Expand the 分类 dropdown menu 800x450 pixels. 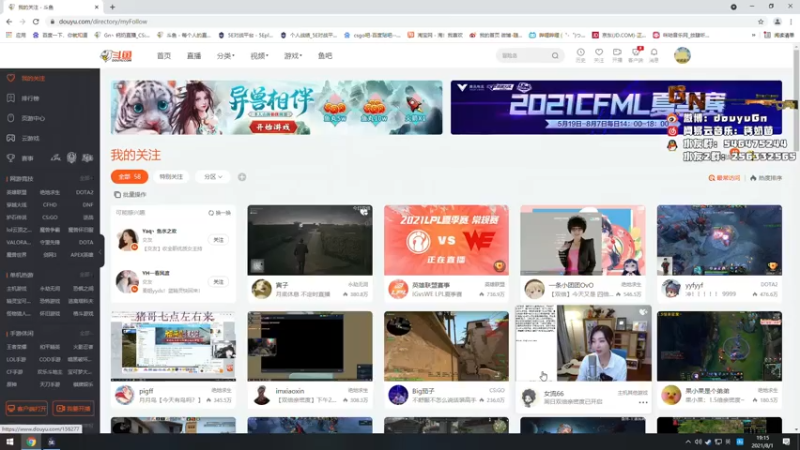click(225, 56)
